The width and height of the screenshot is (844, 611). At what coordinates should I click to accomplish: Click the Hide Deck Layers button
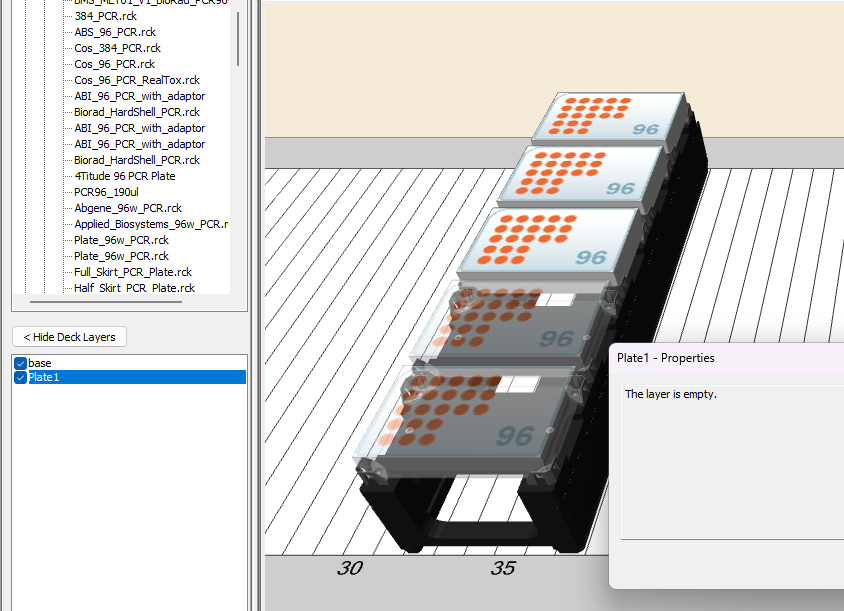tap(69, 337)
